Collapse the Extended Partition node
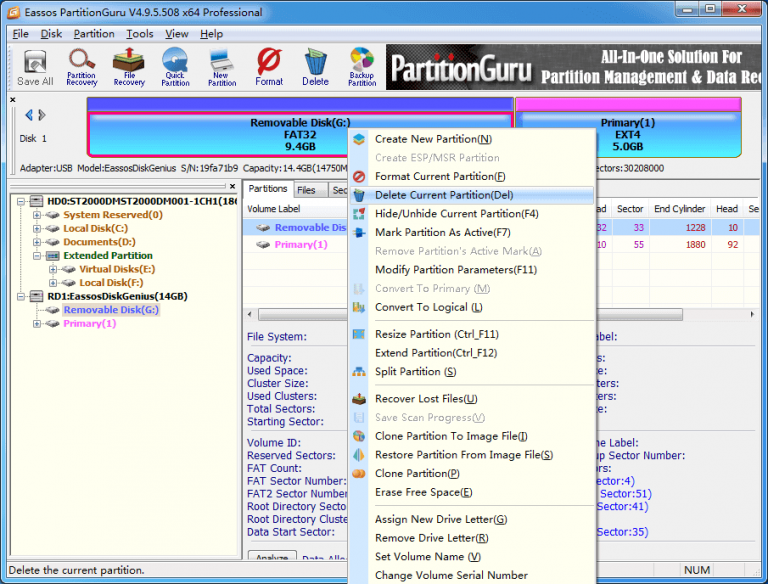The image size is (768, 584). click(x=37, y=256)
